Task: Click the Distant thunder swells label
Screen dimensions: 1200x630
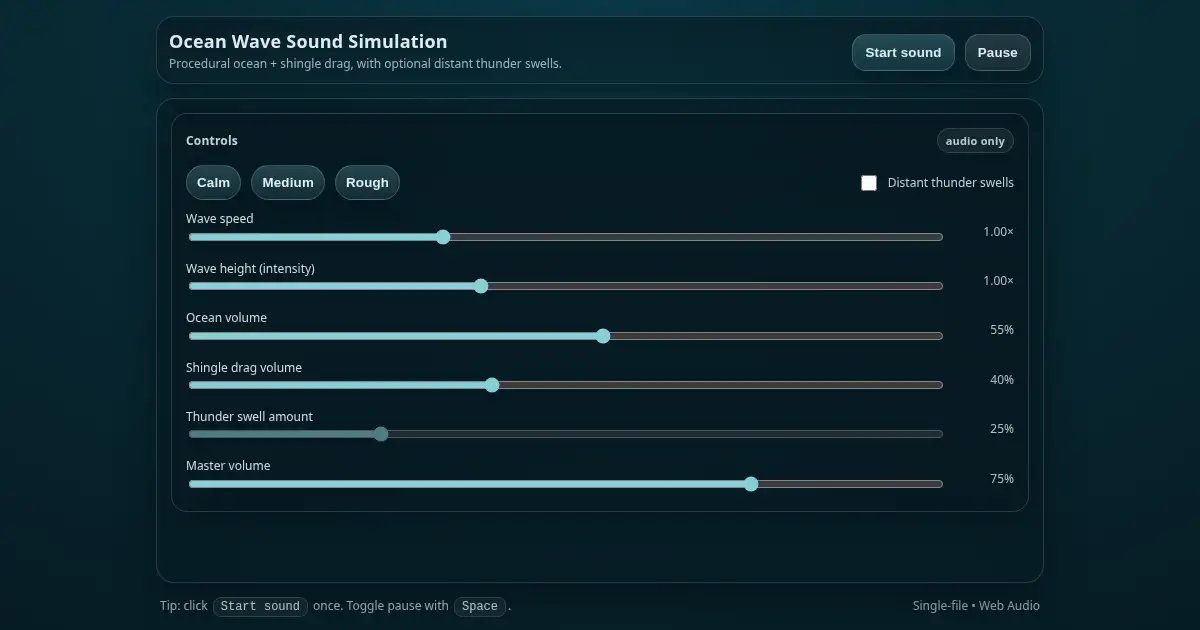Action: click(951, 183)
